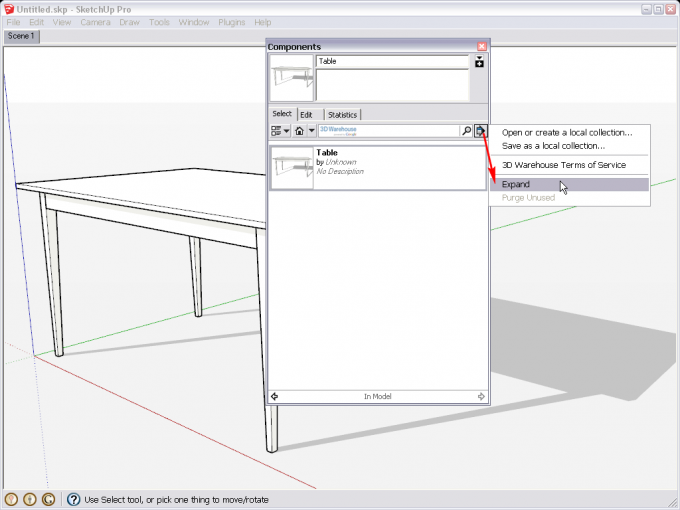Click the SketchUp application title icon

(9, 9)
